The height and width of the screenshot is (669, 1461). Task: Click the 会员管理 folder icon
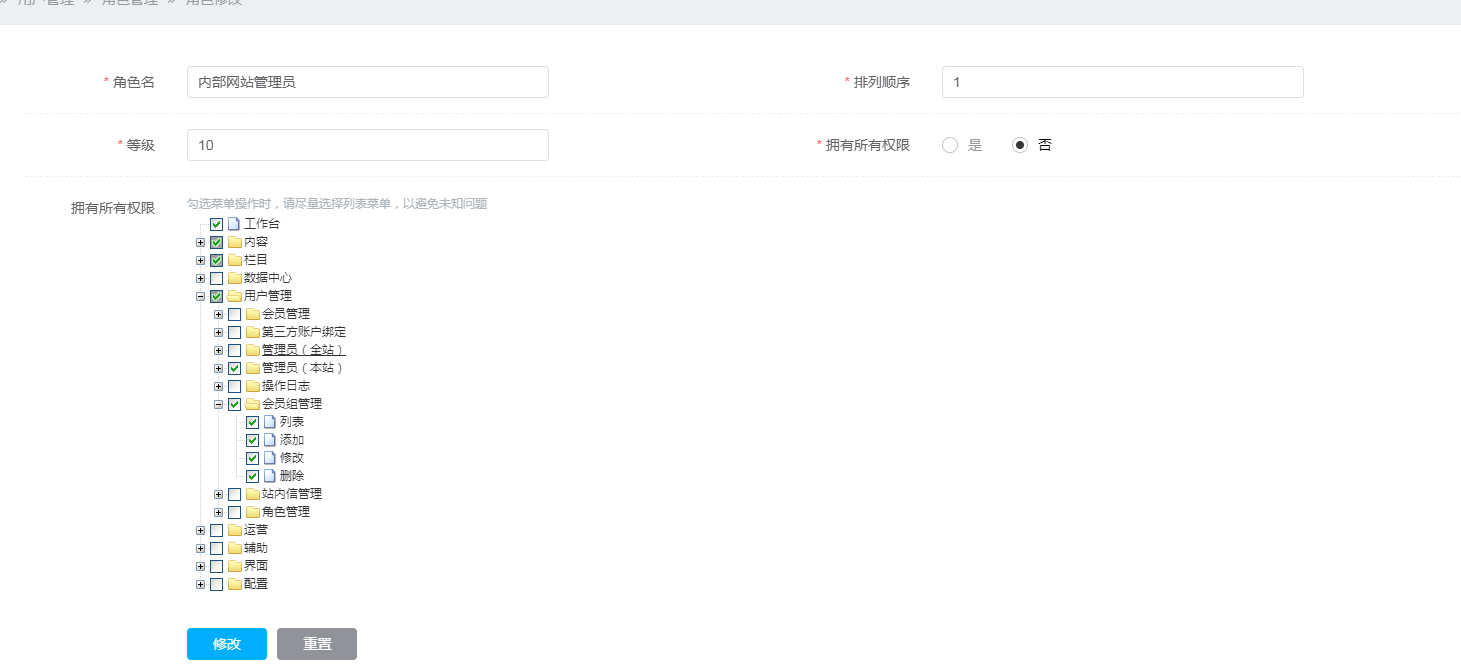[253, 314]
